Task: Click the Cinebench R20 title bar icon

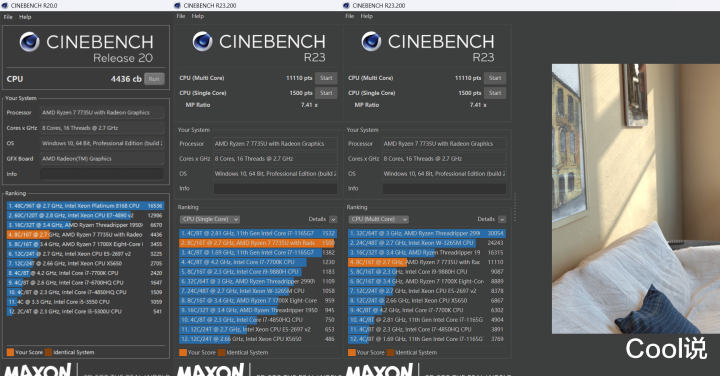Action: tap(5, 6)
